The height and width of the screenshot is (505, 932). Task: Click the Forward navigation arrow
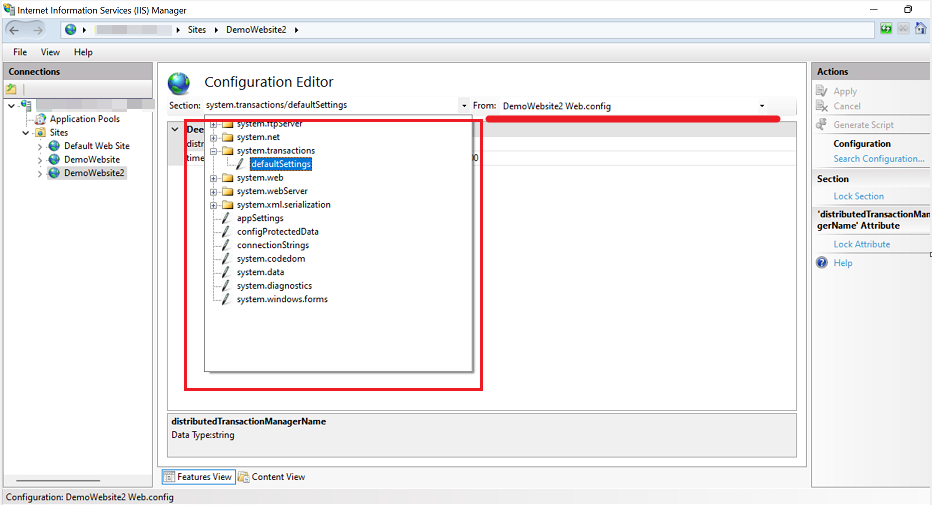(x=37, y=30)
